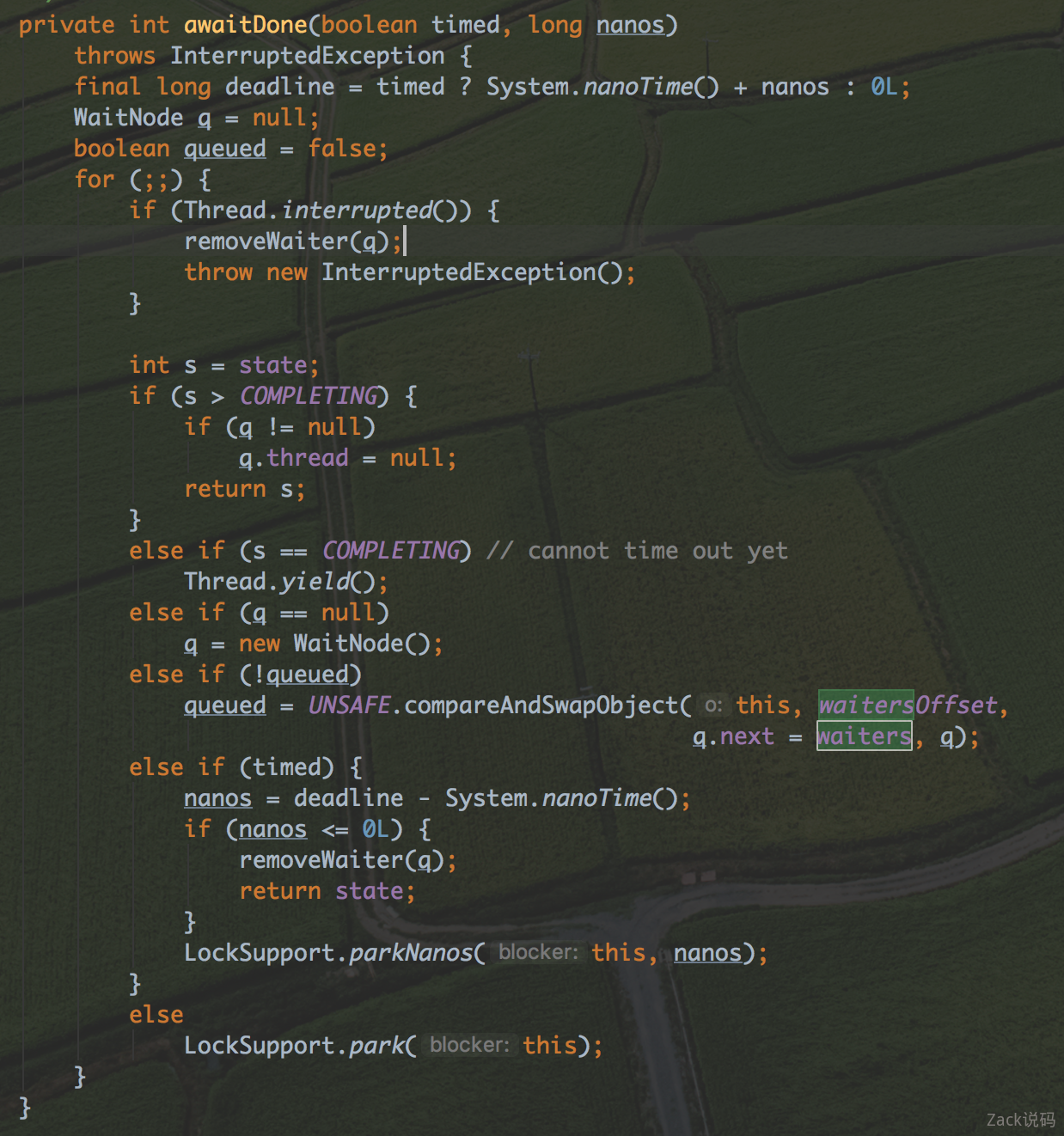Click the highlighted waitersOffset identifier
This screenshot has width=1064, height=1136.
point(907,705)
